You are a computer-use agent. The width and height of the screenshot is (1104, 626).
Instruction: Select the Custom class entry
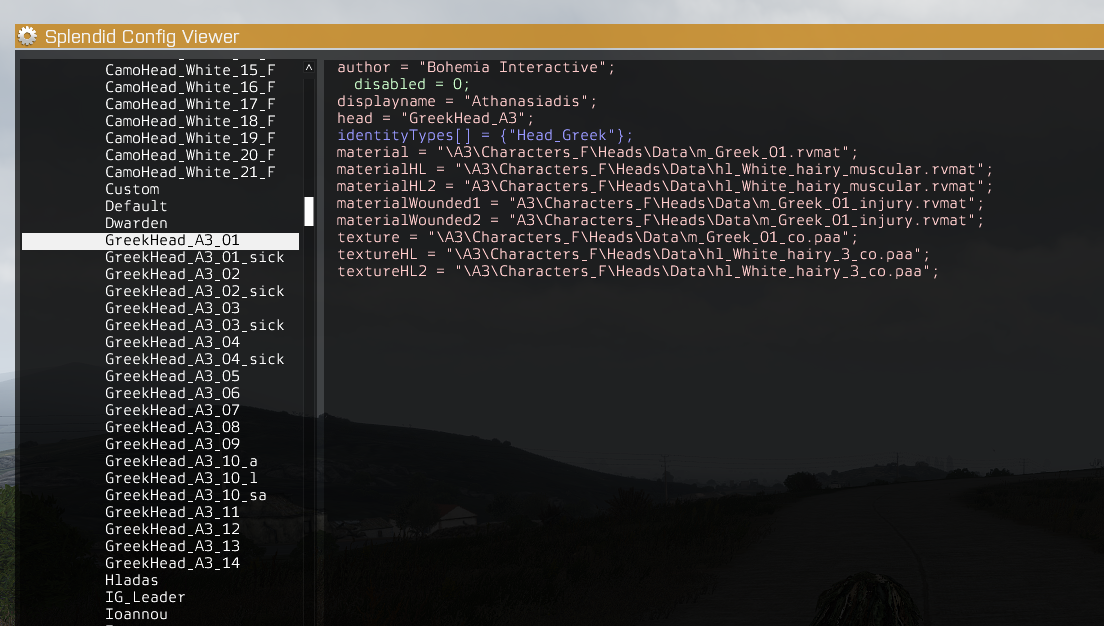(x=132, y=189)
